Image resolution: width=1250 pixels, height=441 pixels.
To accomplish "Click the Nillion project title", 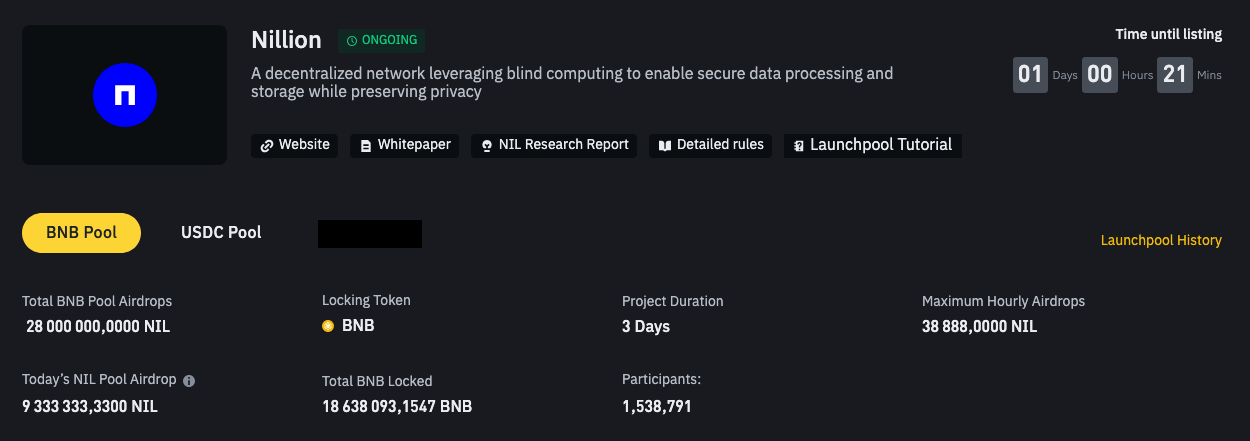I will (287, 40).
